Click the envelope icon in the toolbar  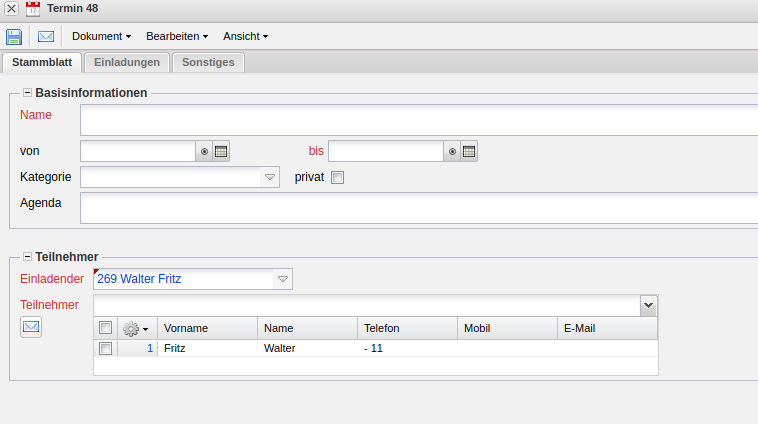point(46,37)
